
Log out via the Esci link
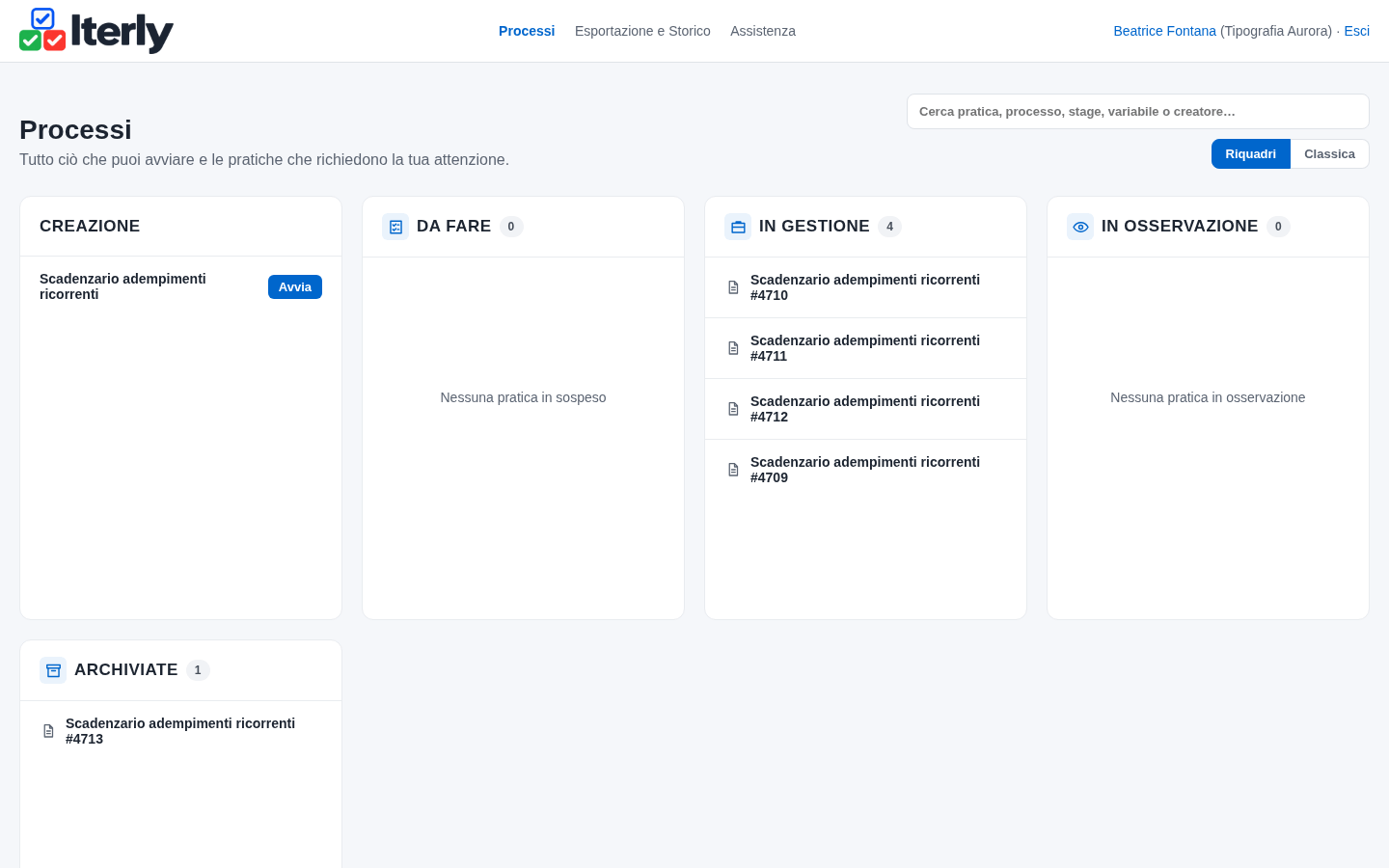click(1356, 31)
